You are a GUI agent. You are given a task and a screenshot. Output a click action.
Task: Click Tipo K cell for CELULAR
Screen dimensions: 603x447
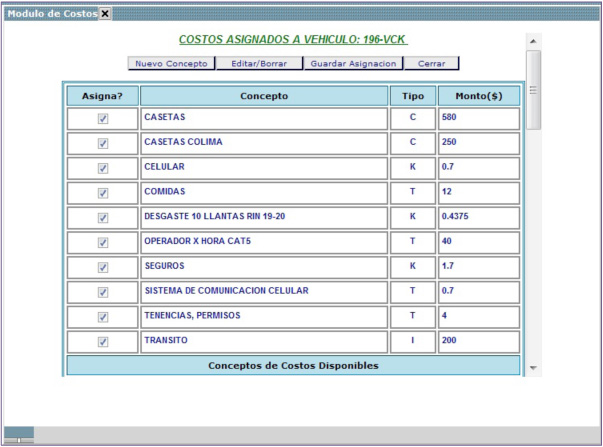pyautogui.click(x=413, y=168)
